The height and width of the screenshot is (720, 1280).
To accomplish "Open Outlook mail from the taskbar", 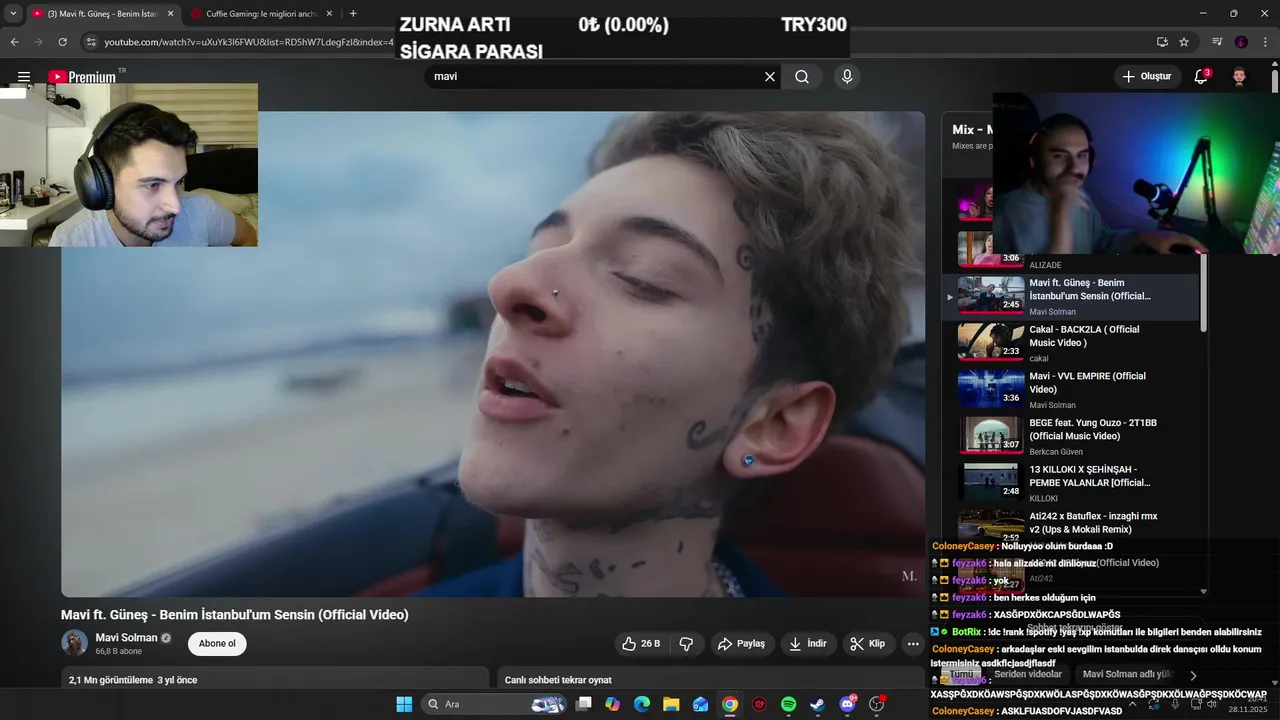I will [701, 704].
